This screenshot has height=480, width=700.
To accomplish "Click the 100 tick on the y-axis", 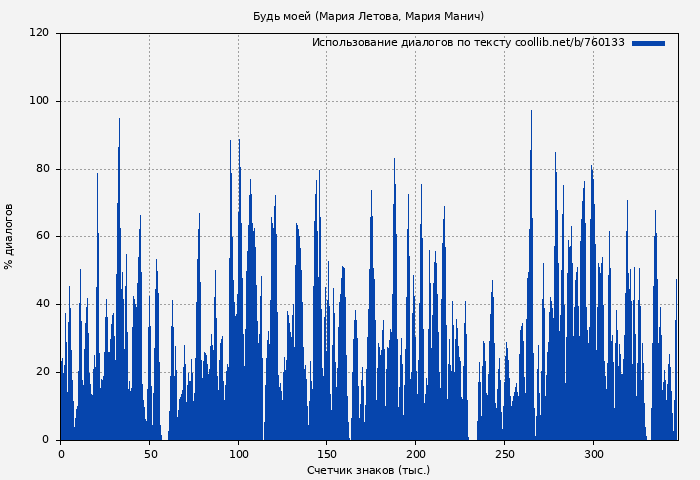I will (x=39, y=101).
